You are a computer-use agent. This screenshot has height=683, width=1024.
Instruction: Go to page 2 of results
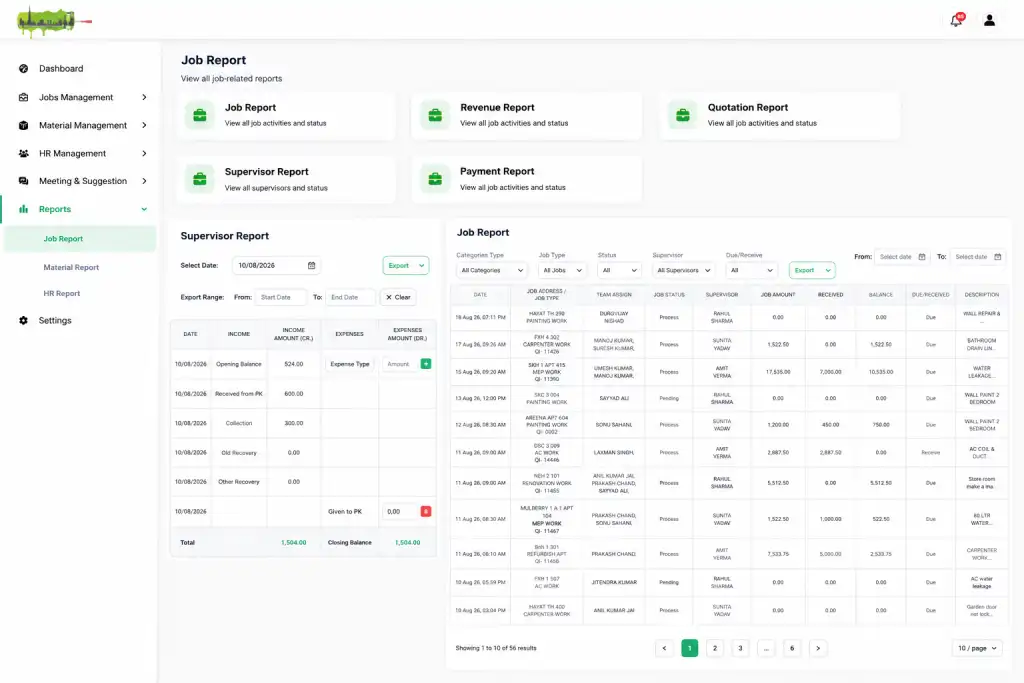715,648
